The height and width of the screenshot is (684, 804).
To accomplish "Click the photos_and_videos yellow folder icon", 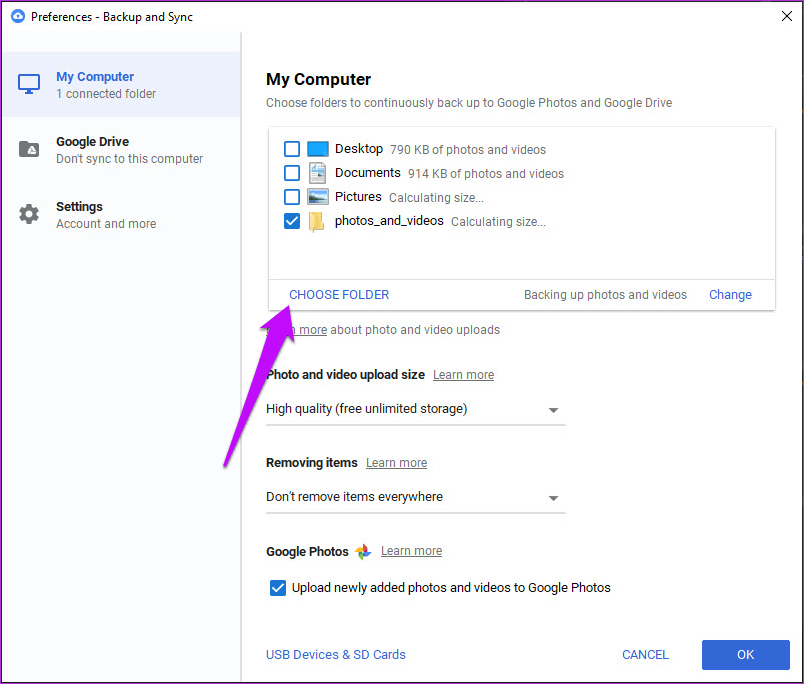I will (x=316, y=222).
